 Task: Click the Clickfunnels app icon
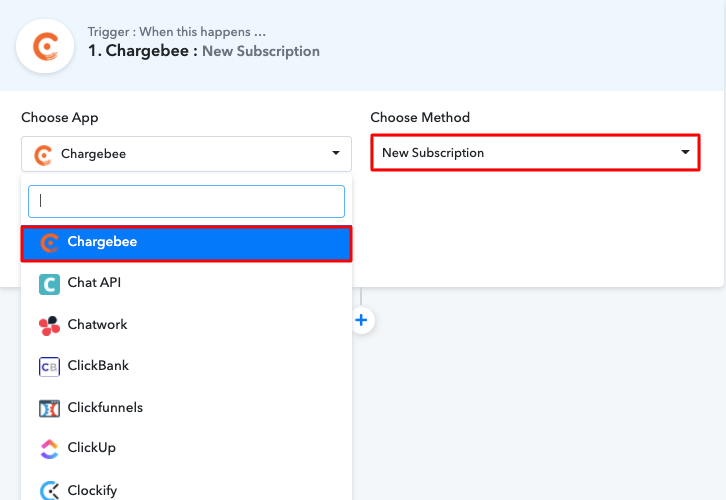click(49, 408)
